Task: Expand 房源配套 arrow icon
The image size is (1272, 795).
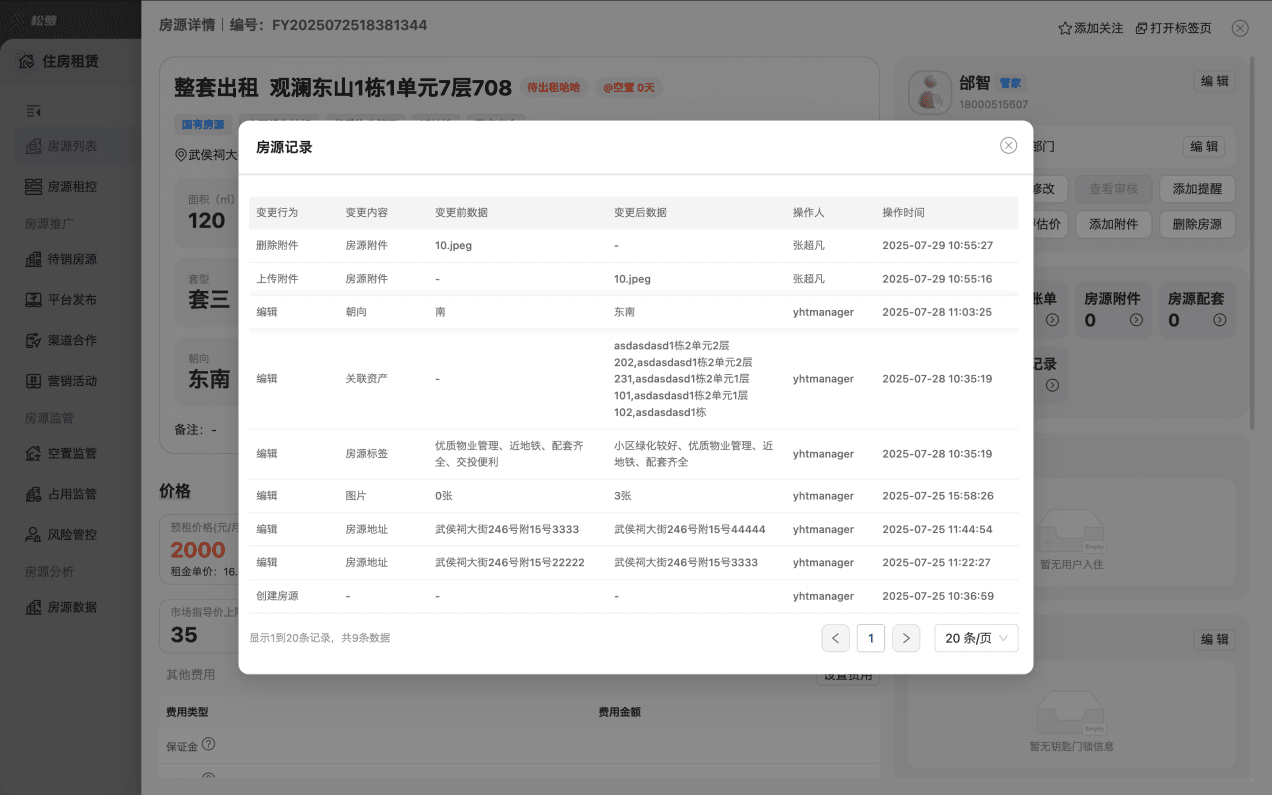Action: tap(1219, 320)
